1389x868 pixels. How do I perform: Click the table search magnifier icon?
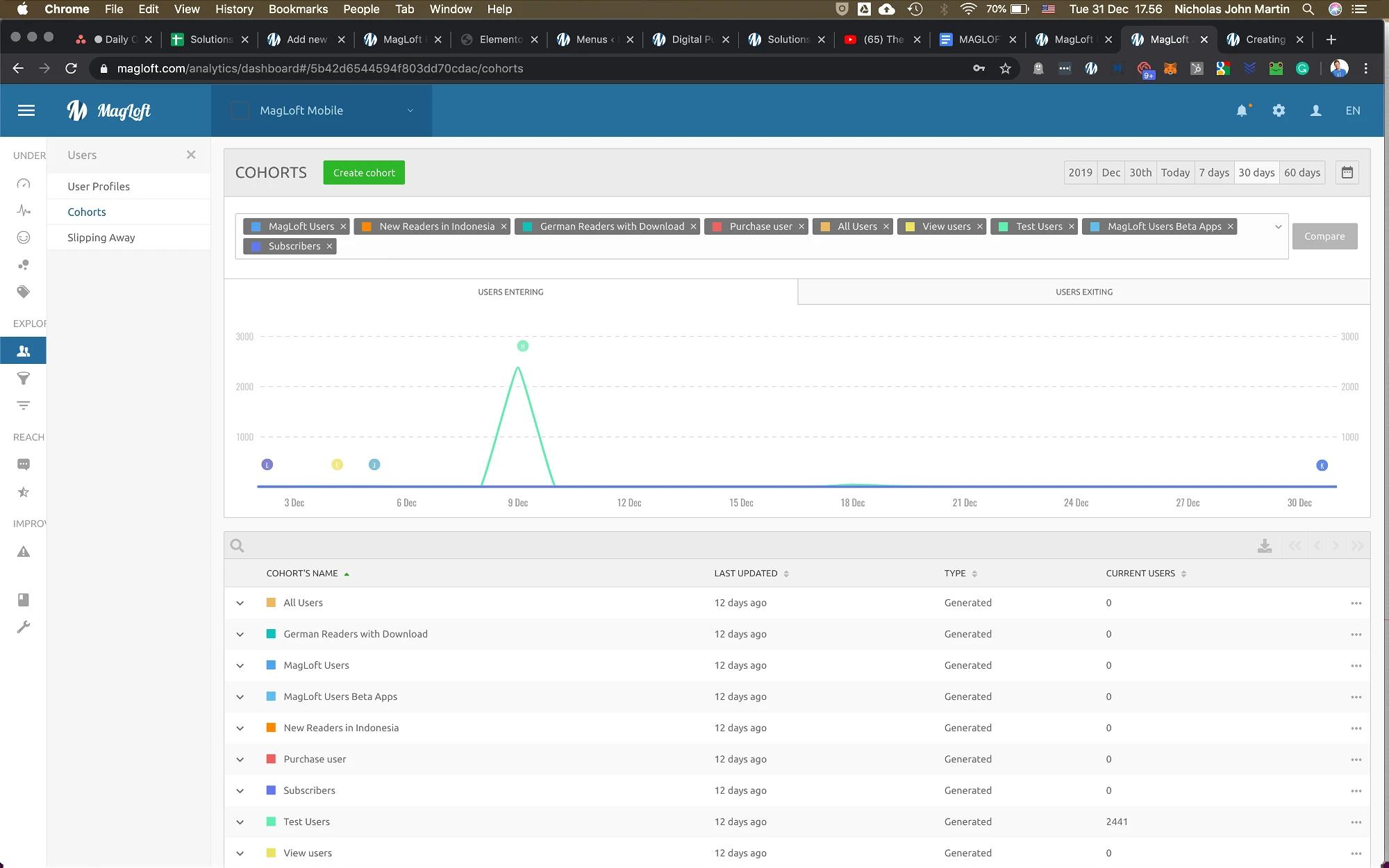(237, 546)
